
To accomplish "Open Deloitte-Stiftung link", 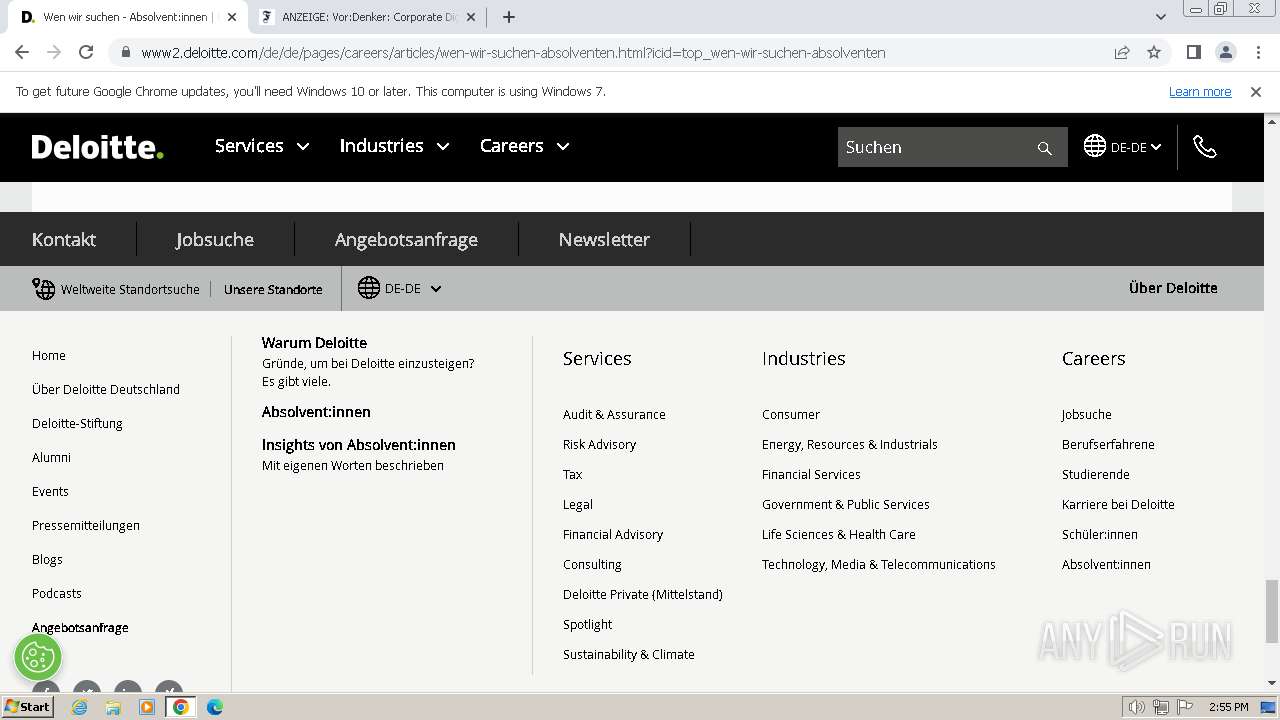I will pyautogui.click(x=77, y=423).
